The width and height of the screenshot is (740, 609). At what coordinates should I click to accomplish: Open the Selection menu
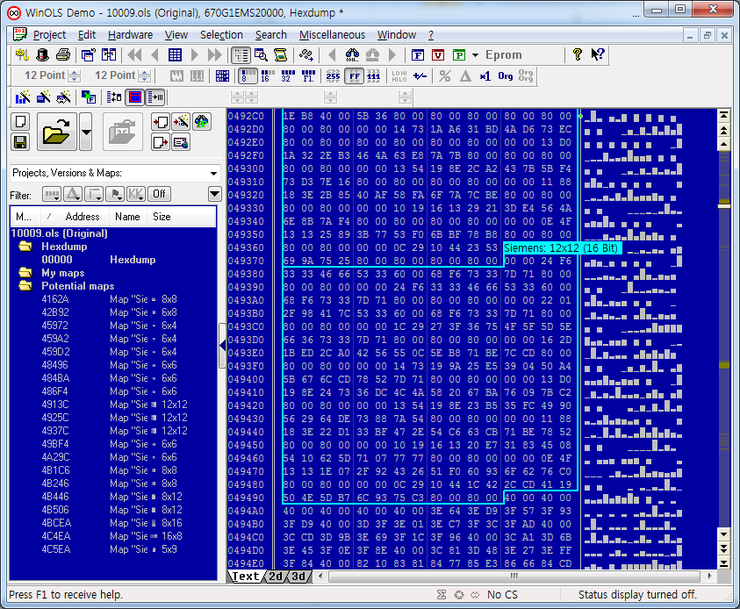pyautogui.click(x=221, y=35)
